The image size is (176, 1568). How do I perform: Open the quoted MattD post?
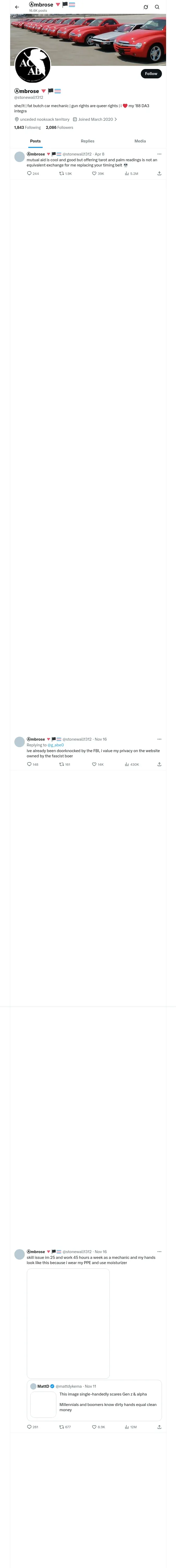[x=94, y=1400]
